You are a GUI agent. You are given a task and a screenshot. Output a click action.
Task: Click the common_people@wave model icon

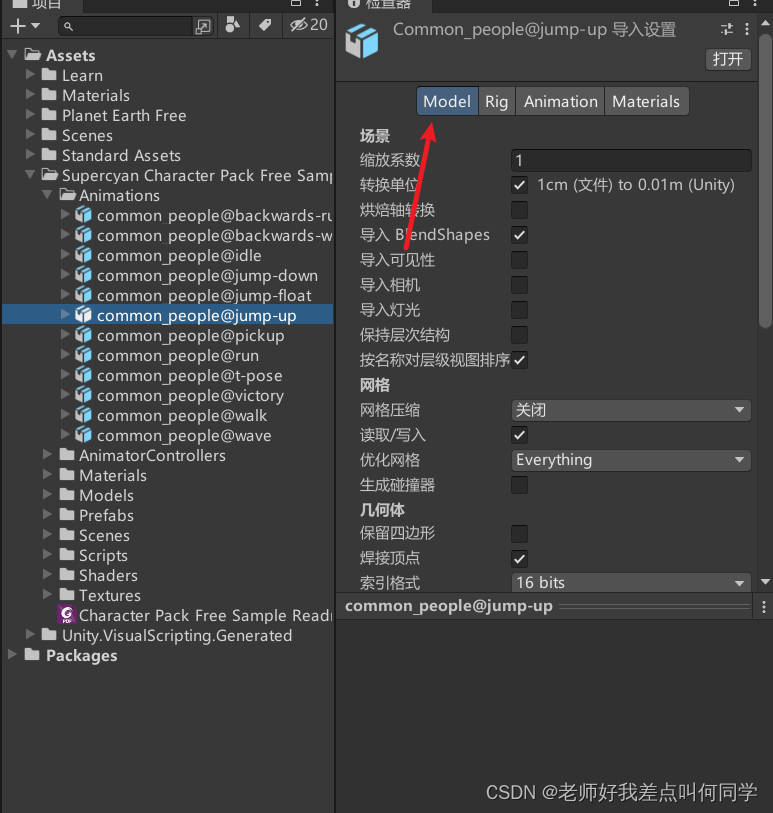[83, 435]
